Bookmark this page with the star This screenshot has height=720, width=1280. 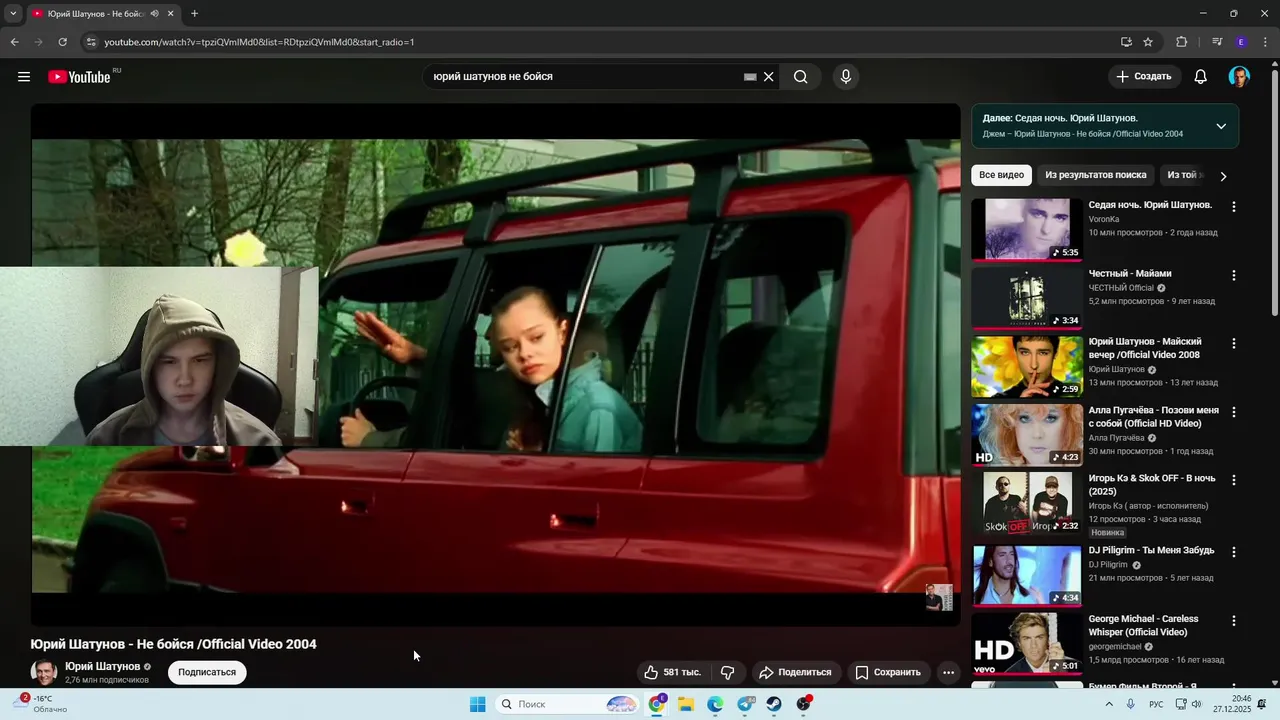[1148, 42]
